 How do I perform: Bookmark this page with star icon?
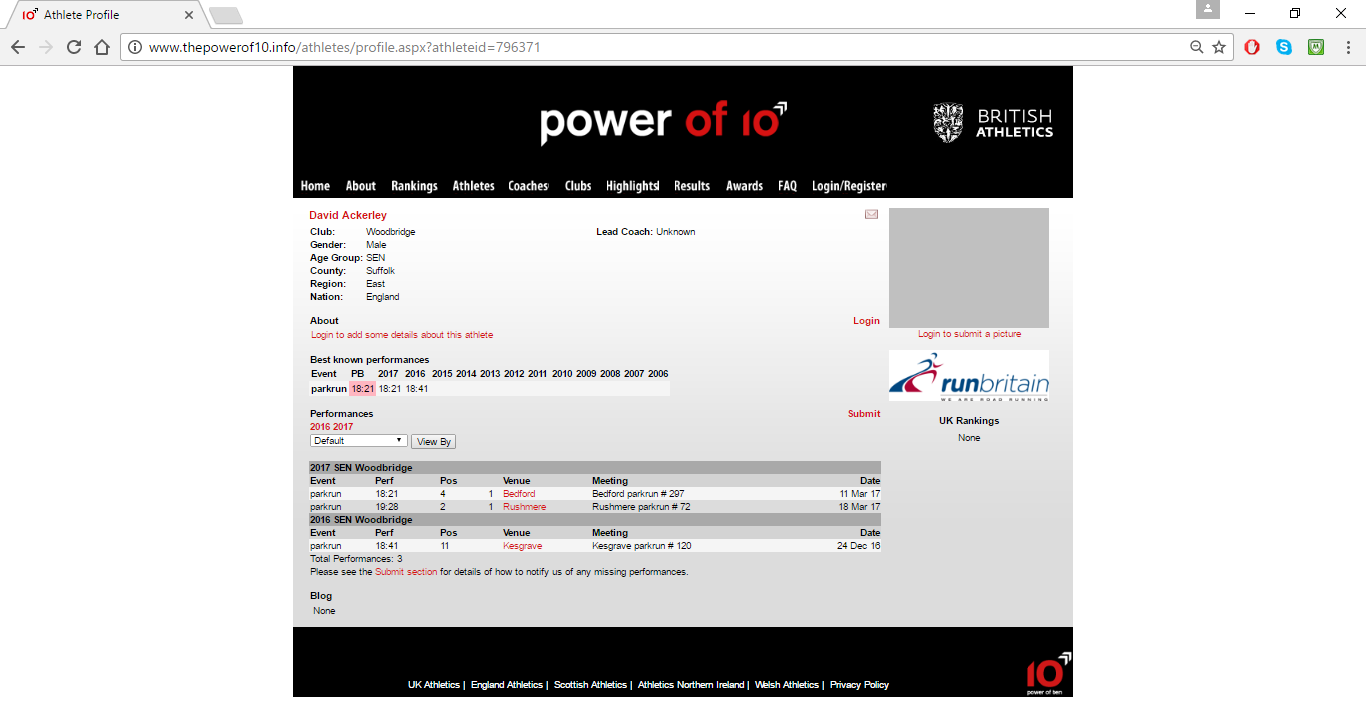pyautogui.click(x=1219, y=47)
